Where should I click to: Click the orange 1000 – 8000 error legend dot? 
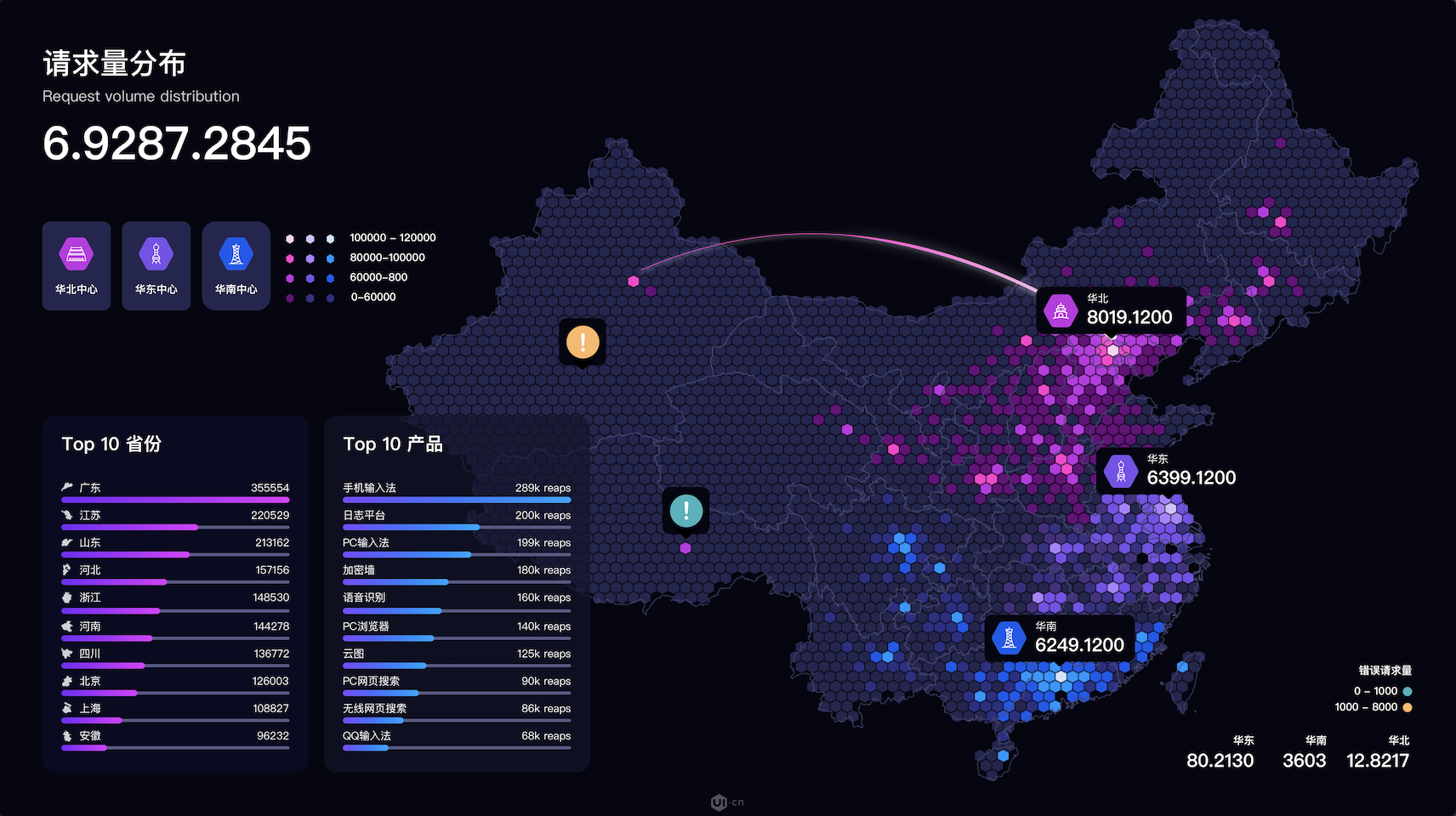click(1408, 707)
